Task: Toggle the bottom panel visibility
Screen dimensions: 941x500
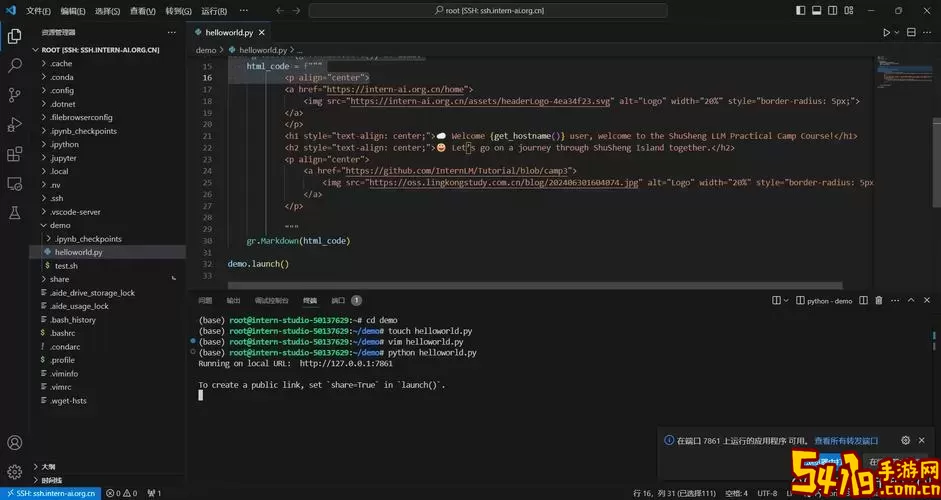Action: [x=816, y=10]
